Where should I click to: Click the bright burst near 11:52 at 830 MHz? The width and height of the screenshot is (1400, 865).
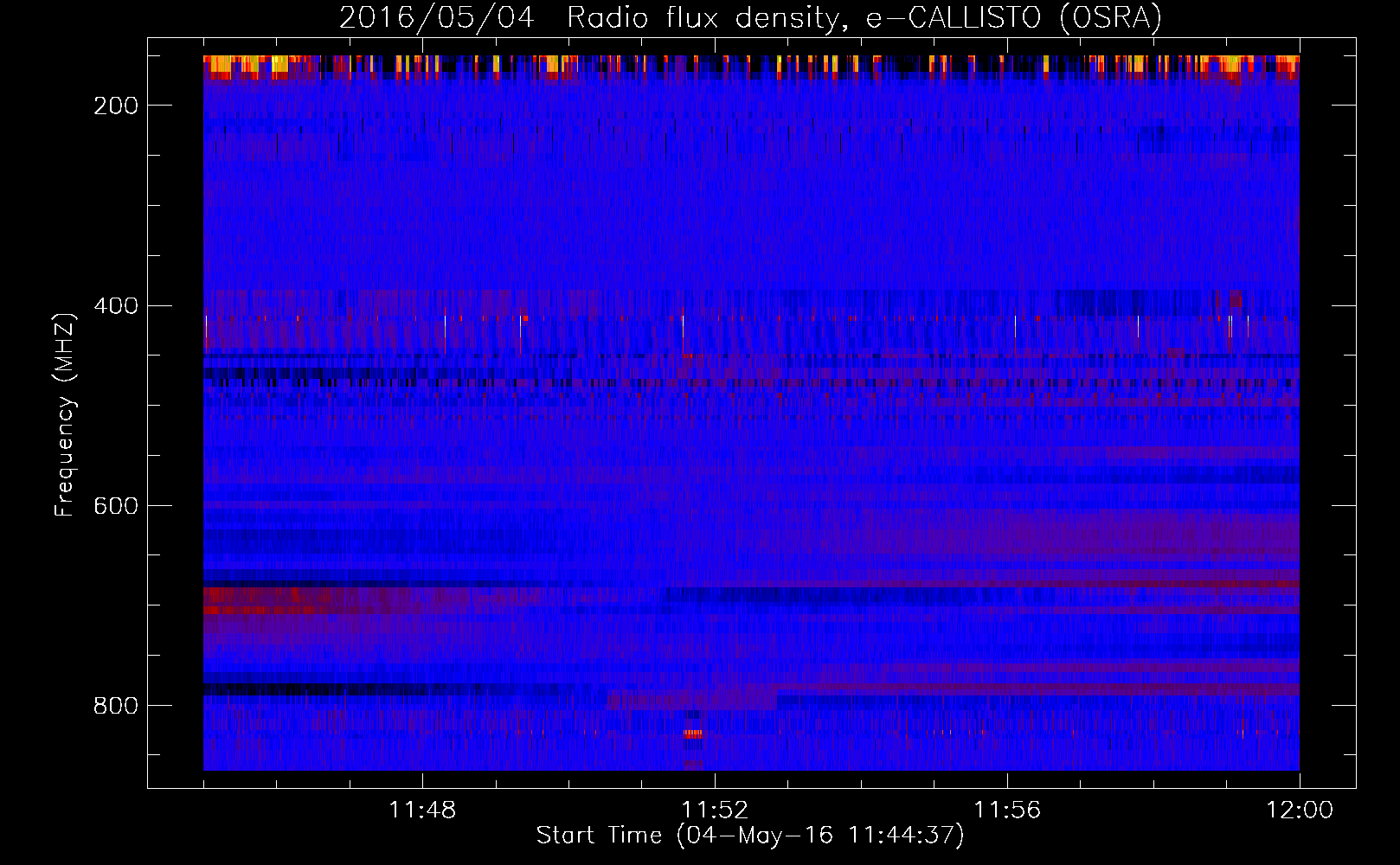692,733
